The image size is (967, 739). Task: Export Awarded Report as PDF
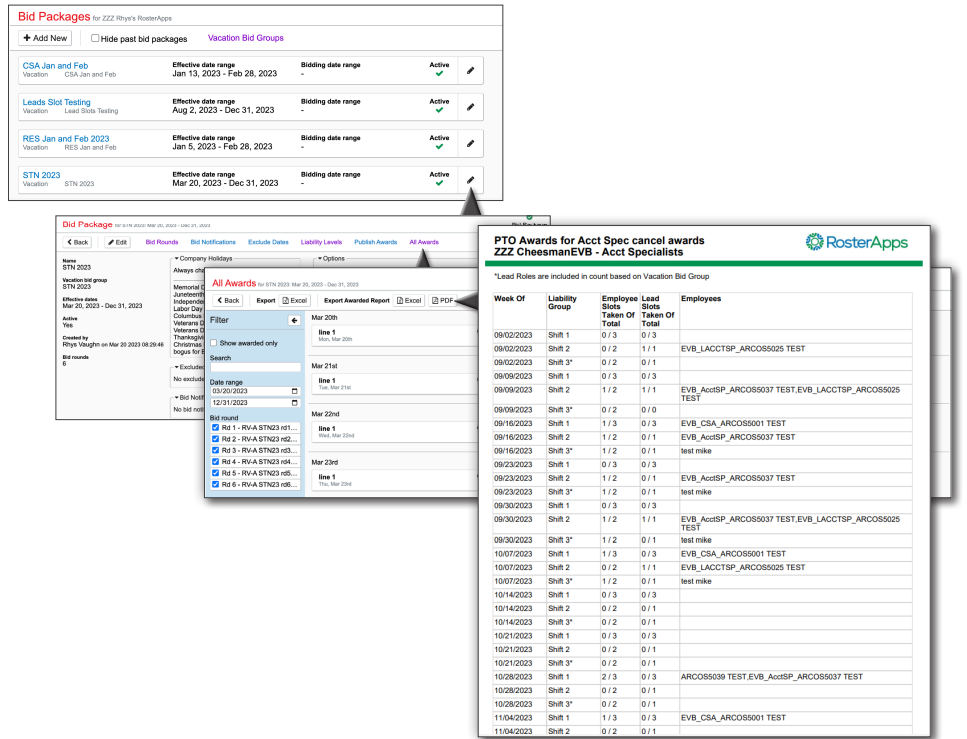[443, 300]
